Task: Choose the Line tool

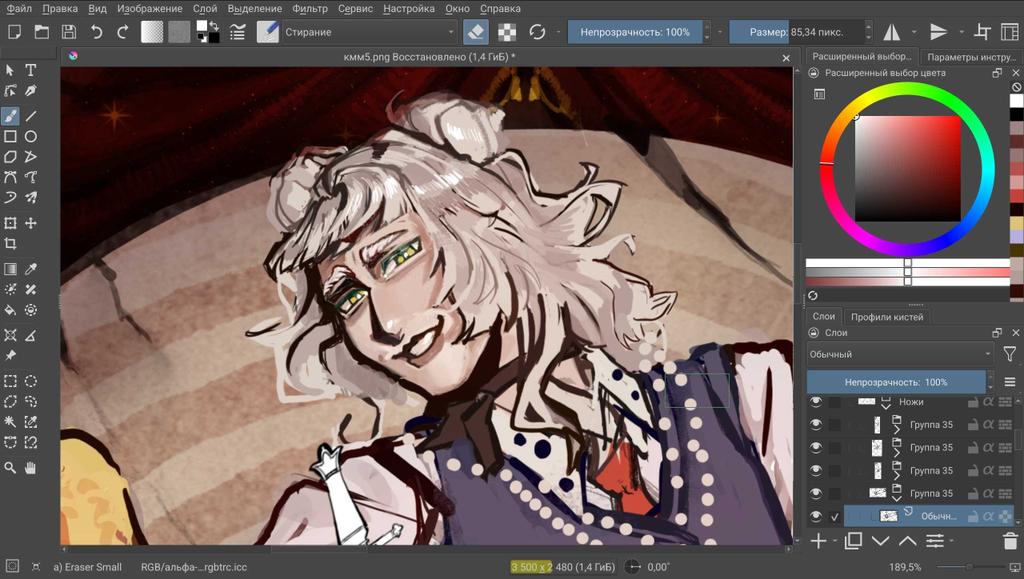Action: point(31,116)
